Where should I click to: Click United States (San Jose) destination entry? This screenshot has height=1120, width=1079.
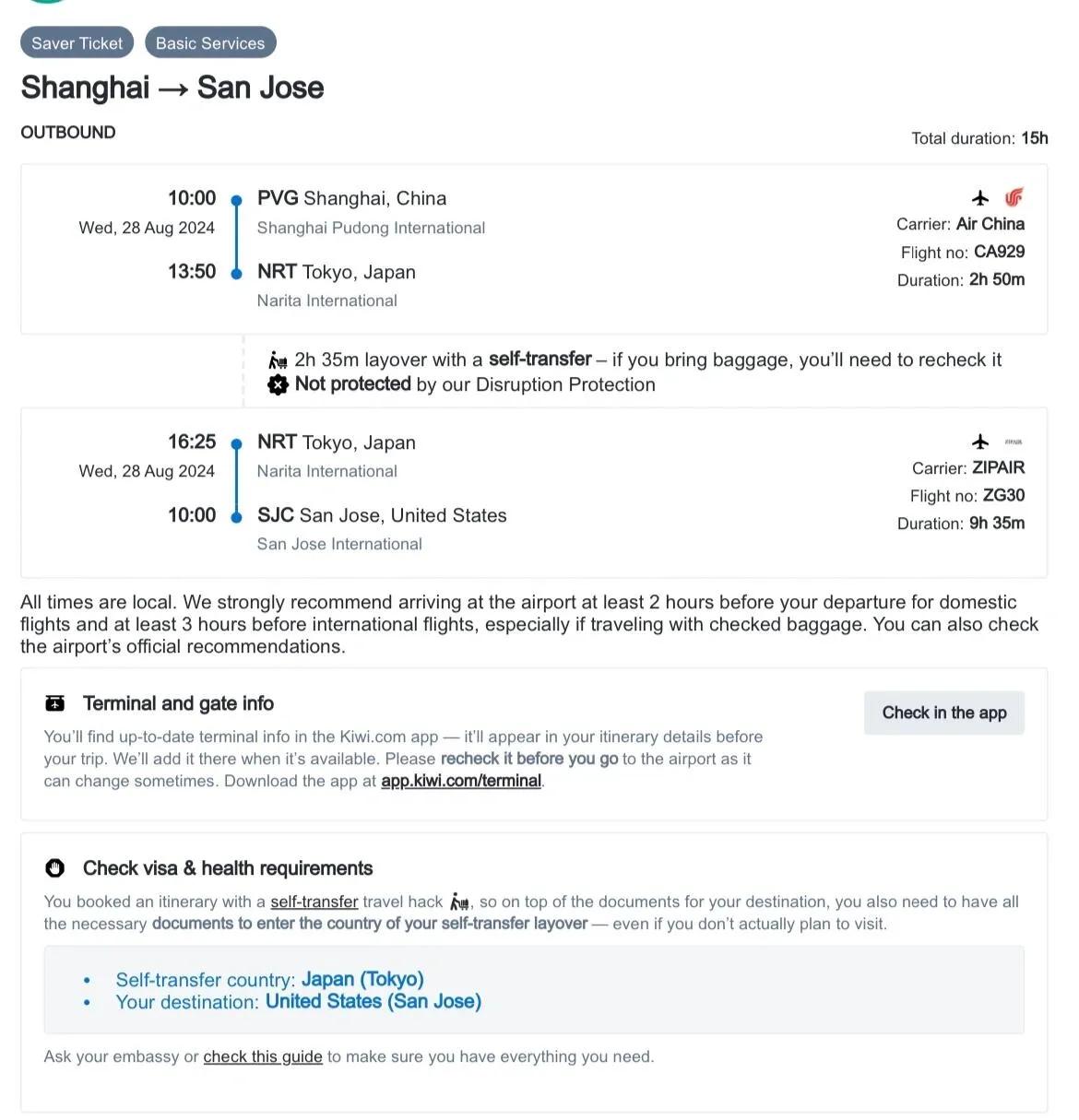pyautogui.click(x=373, y=1001)
